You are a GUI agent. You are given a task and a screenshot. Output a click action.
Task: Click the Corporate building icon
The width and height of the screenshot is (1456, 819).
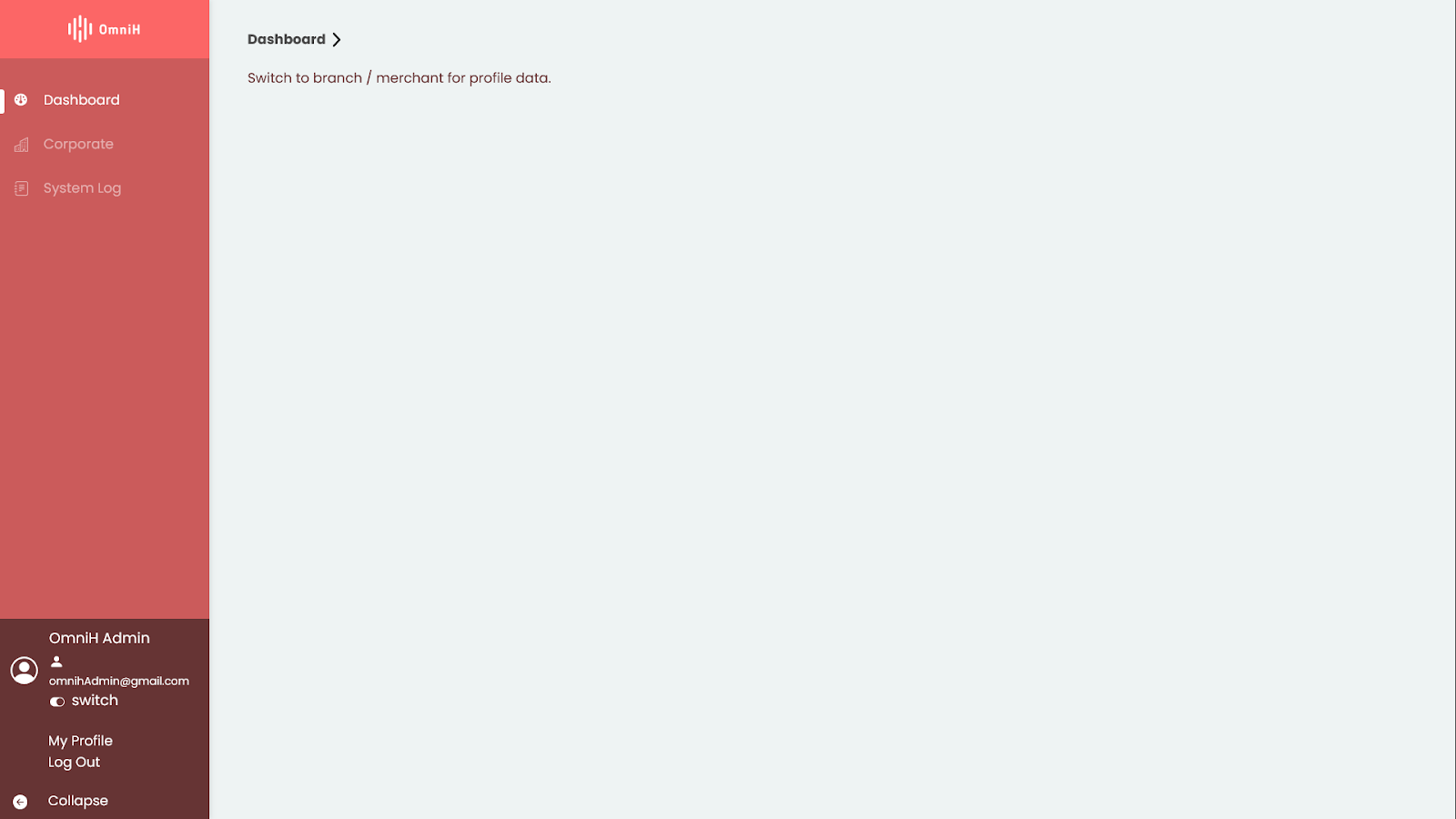22,144
